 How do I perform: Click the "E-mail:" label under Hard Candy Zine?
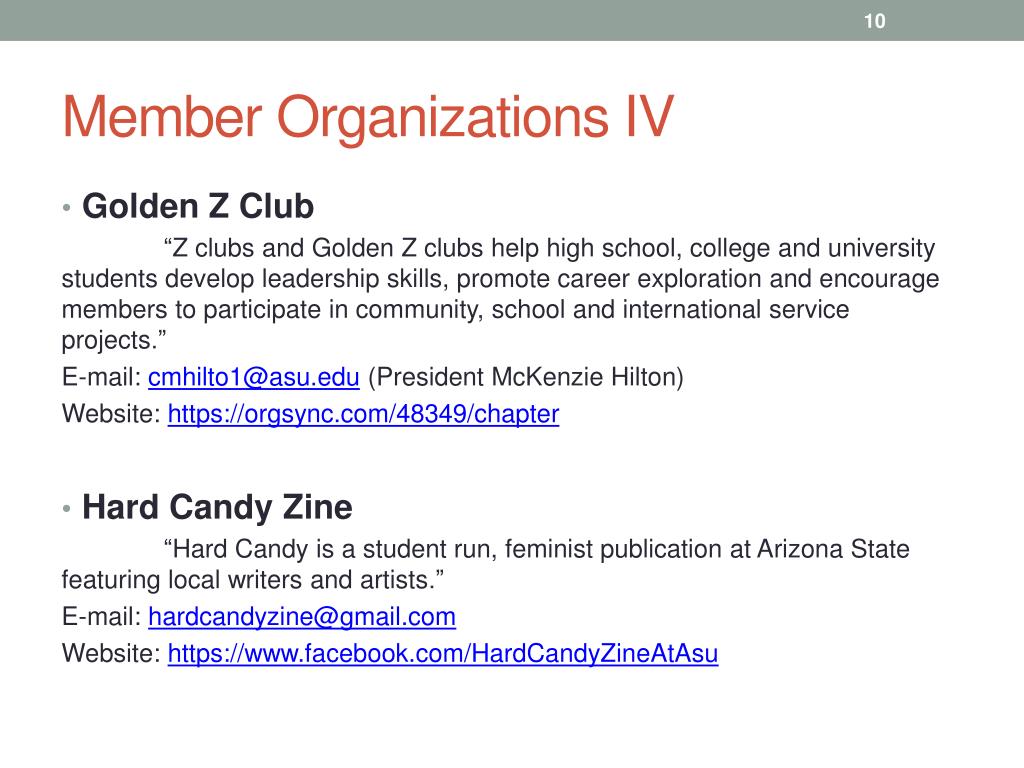pos(101,617)
